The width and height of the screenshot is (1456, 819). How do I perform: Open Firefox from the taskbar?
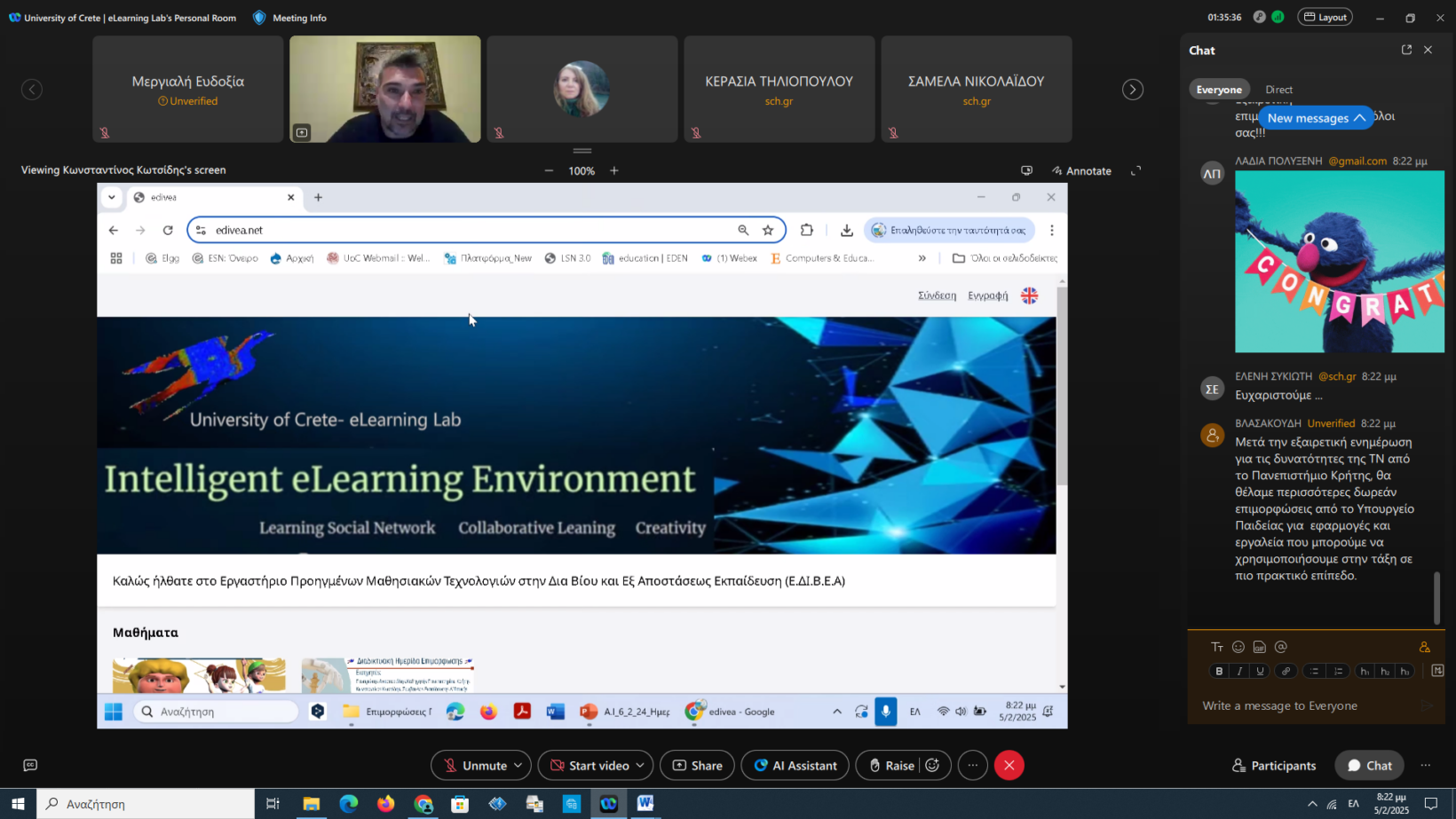coord(385,804)
